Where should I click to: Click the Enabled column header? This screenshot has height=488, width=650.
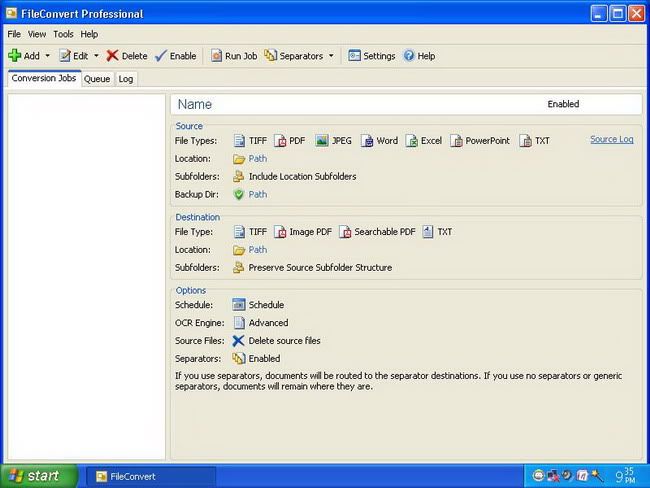[563, 104]
